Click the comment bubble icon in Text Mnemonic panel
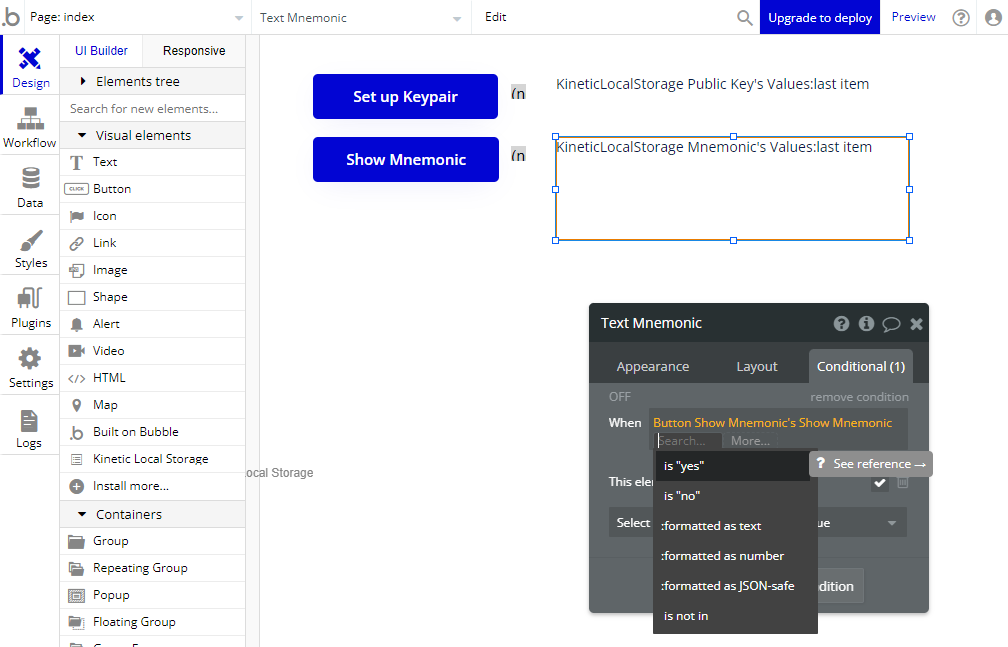1008x647 pixels. point(891,324)
